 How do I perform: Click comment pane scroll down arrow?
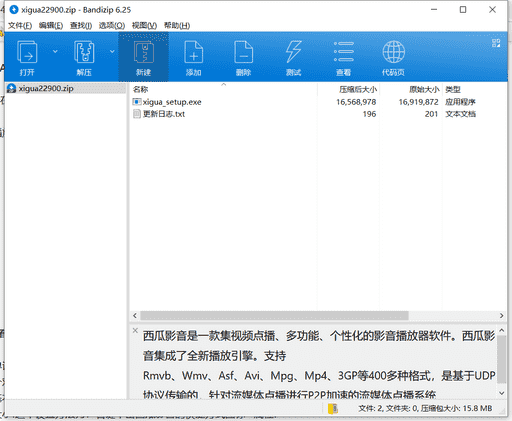(x=502, y=393)
